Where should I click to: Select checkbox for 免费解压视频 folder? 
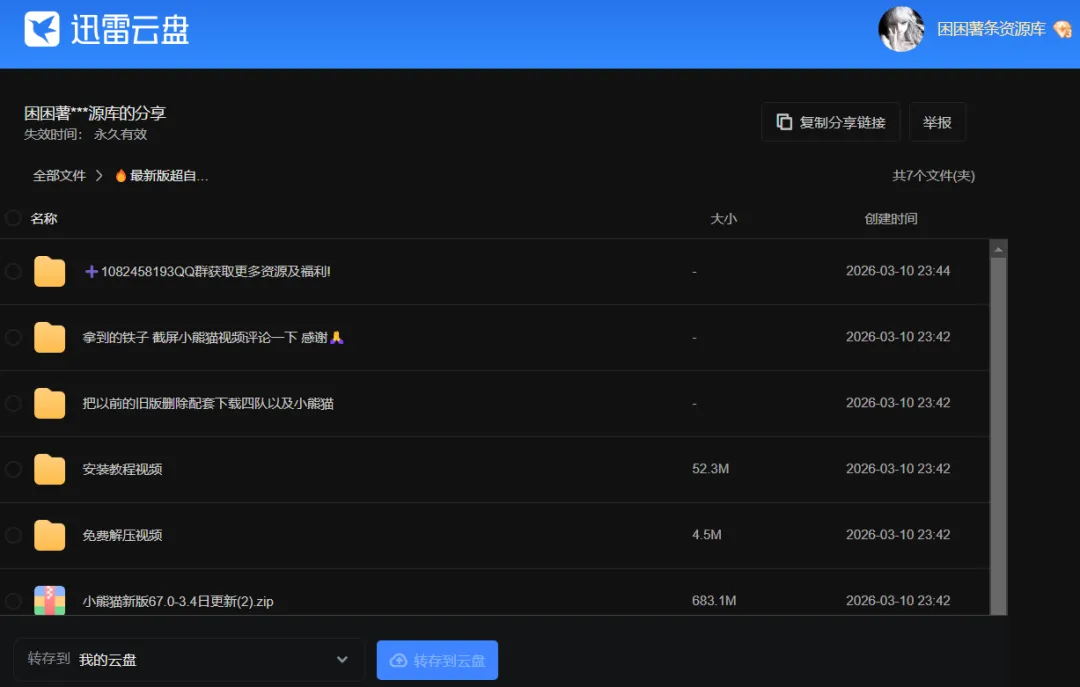[x=13, y=535]
